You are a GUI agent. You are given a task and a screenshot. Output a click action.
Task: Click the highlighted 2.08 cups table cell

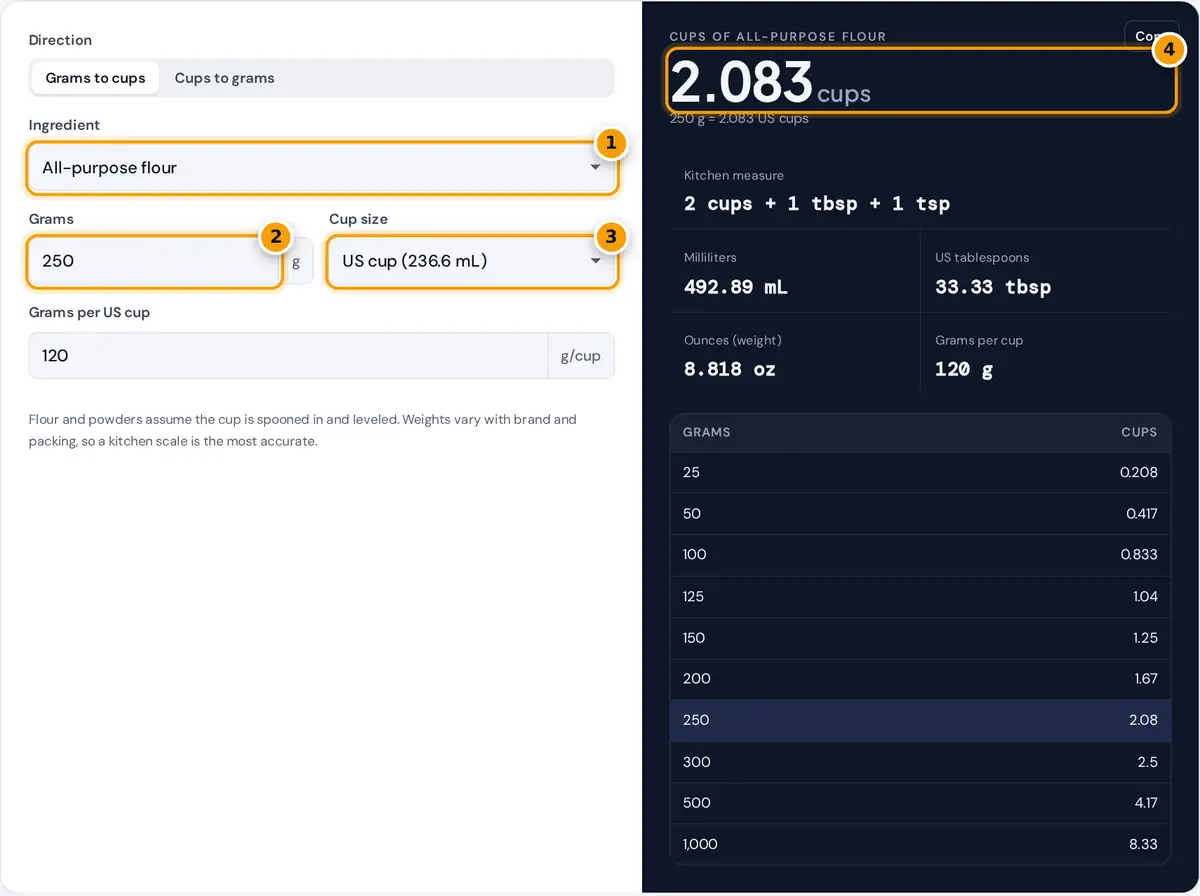(1144, 720)
